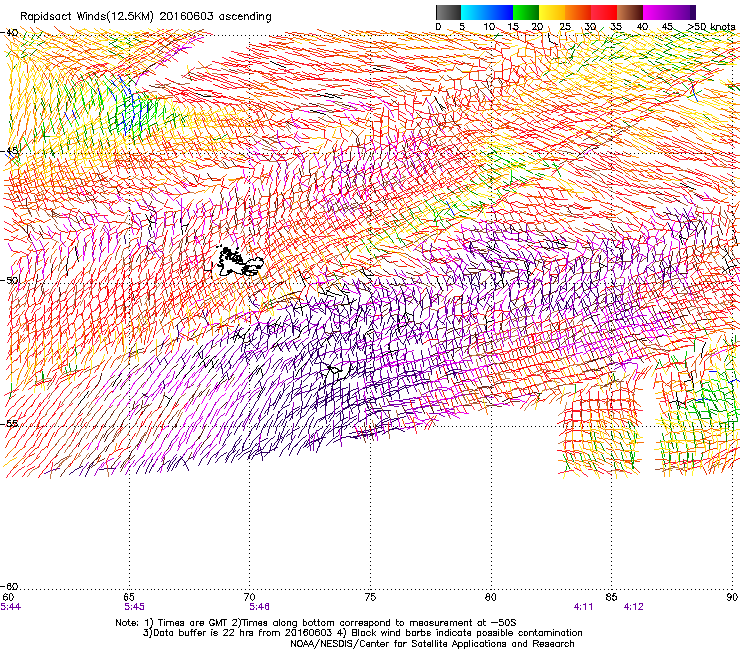Screen dimensions: 740x650
Task: Click the '25' label under the color scale
Action: point(565,27)
